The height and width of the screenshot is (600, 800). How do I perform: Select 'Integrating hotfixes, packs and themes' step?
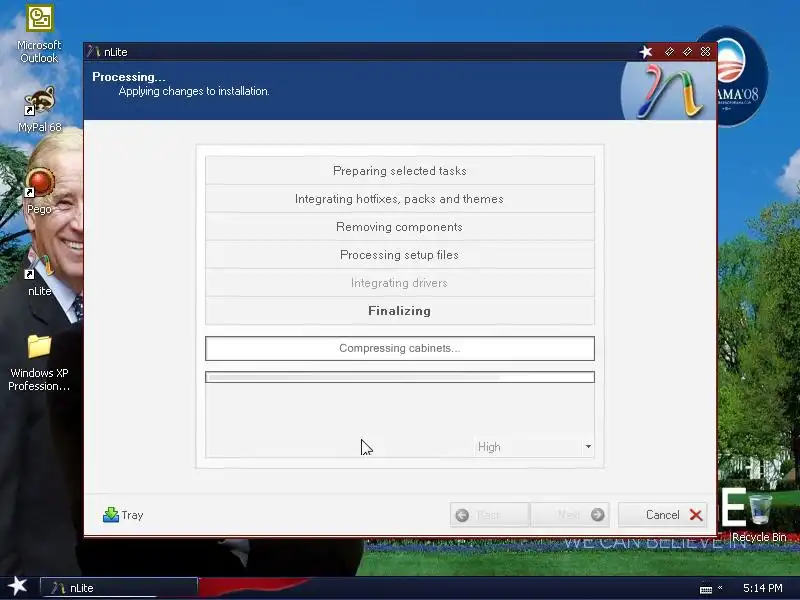pos(399,199)
